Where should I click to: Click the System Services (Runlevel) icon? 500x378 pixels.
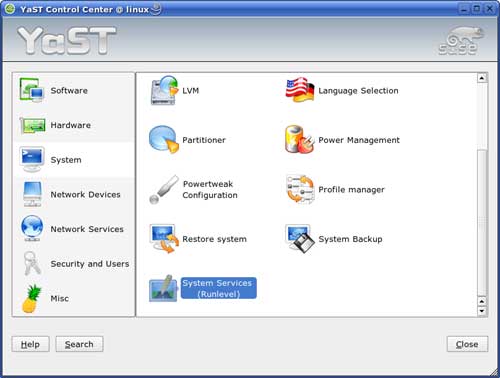click(163, 288)
